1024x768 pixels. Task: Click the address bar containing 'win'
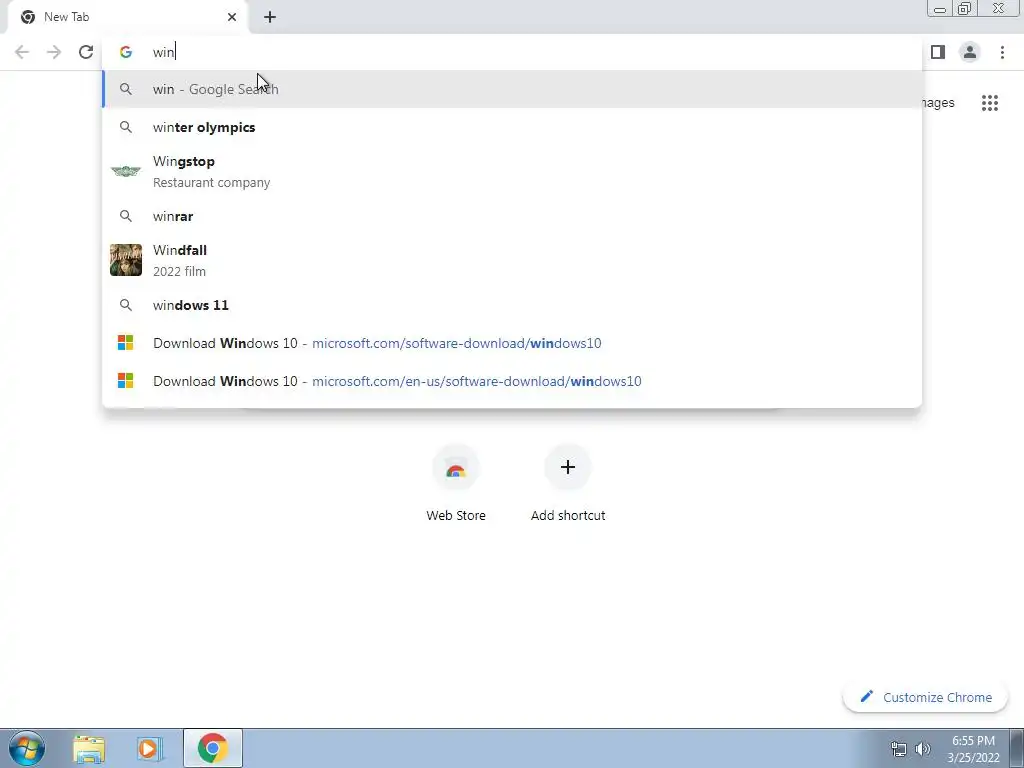pyautogui.click(x=512, y=52)
